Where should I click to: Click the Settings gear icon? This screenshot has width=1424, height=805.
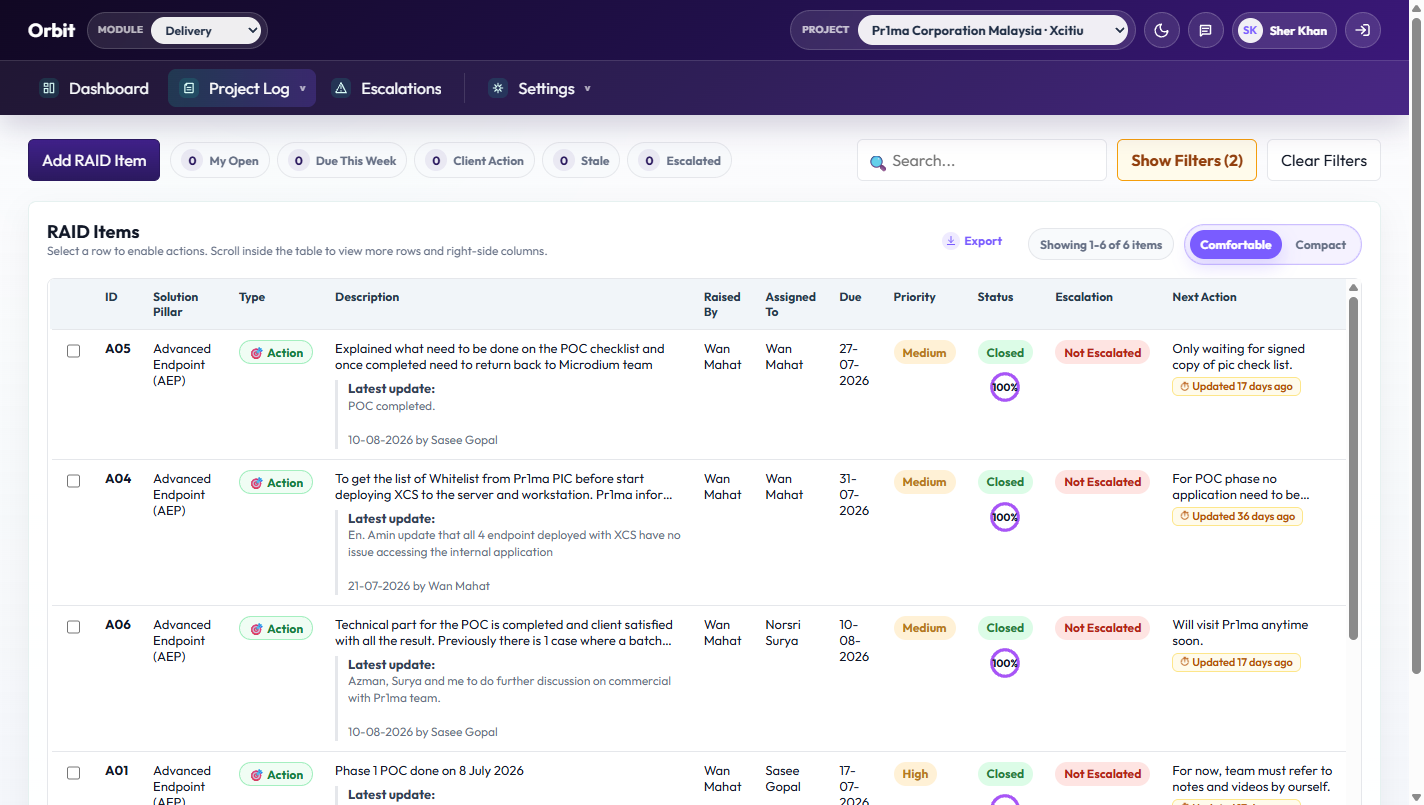pos(497,88)
